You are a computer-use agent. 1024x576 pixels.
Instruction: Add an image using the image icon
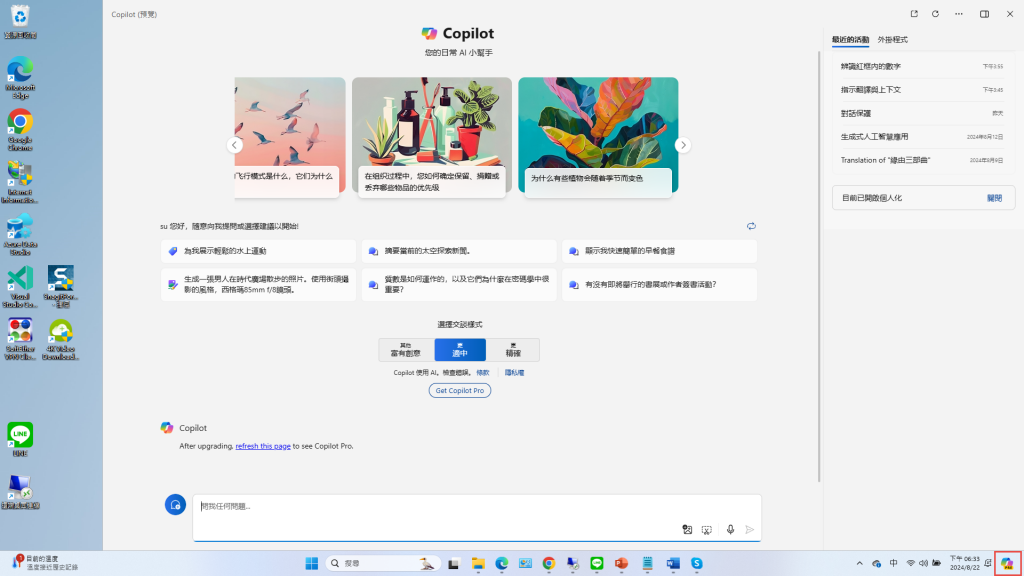687,530
